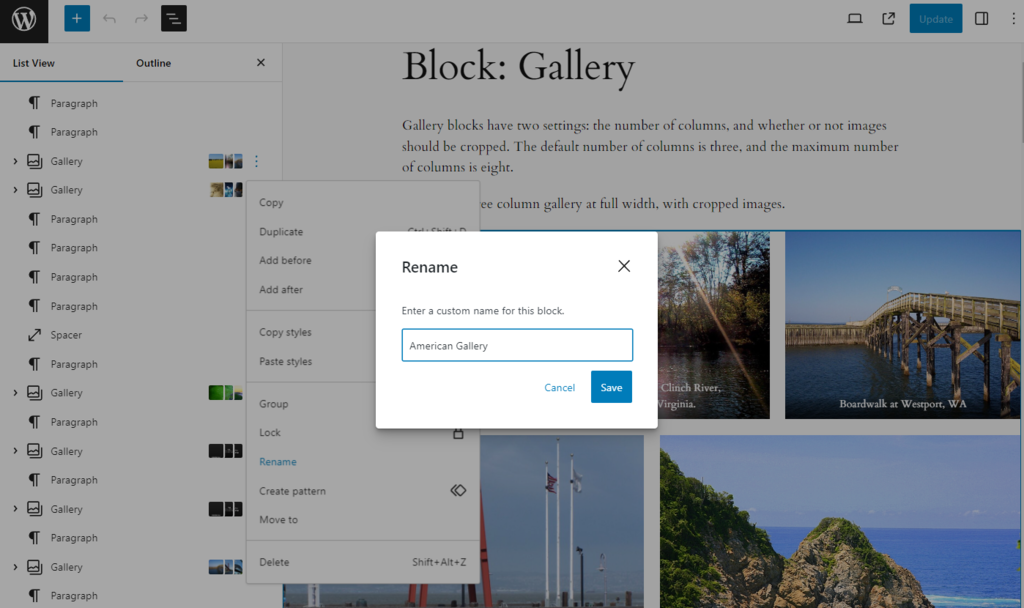Close the Rename dialog

tap(624, 266)
